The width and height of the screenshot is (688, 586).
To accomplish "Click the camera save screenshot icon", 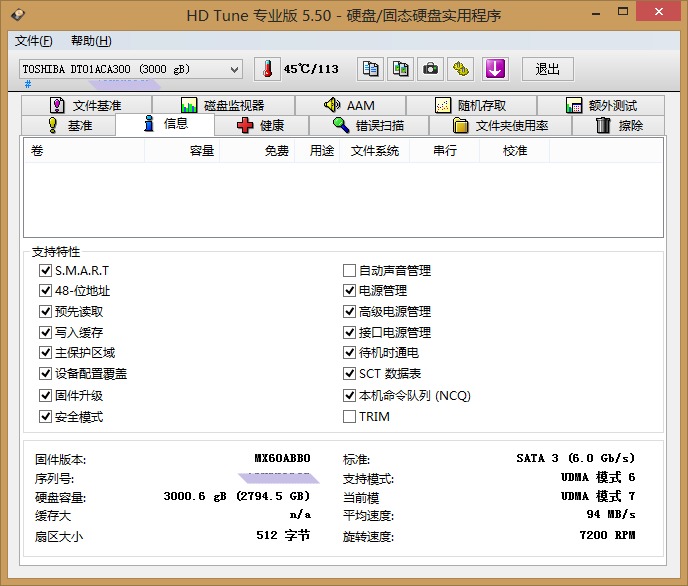I will pyautogui.click(x=430, y=69).
